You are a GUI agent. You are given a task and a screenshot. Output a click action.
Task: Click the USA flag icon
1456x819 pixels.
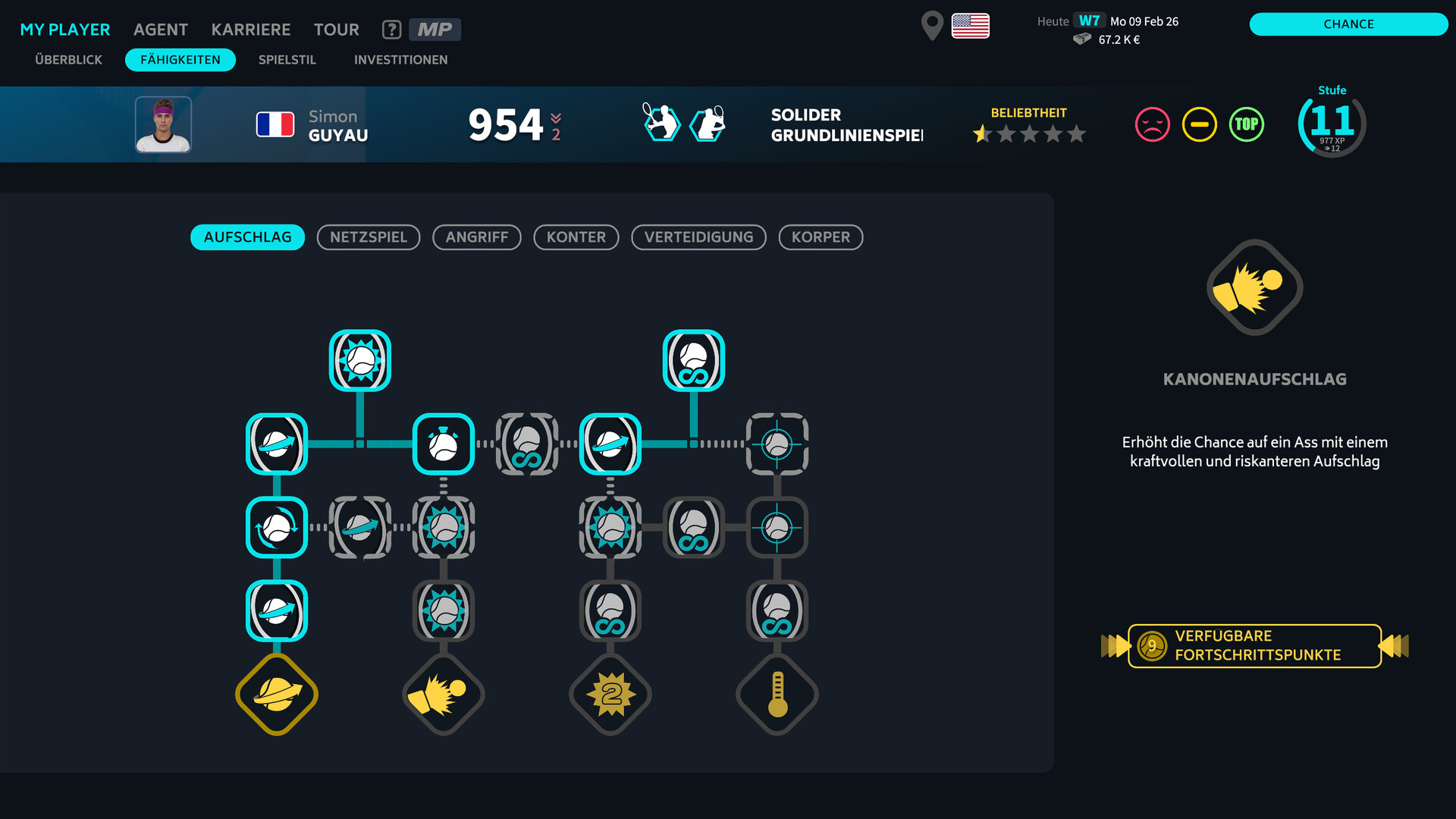pos(971,26)
